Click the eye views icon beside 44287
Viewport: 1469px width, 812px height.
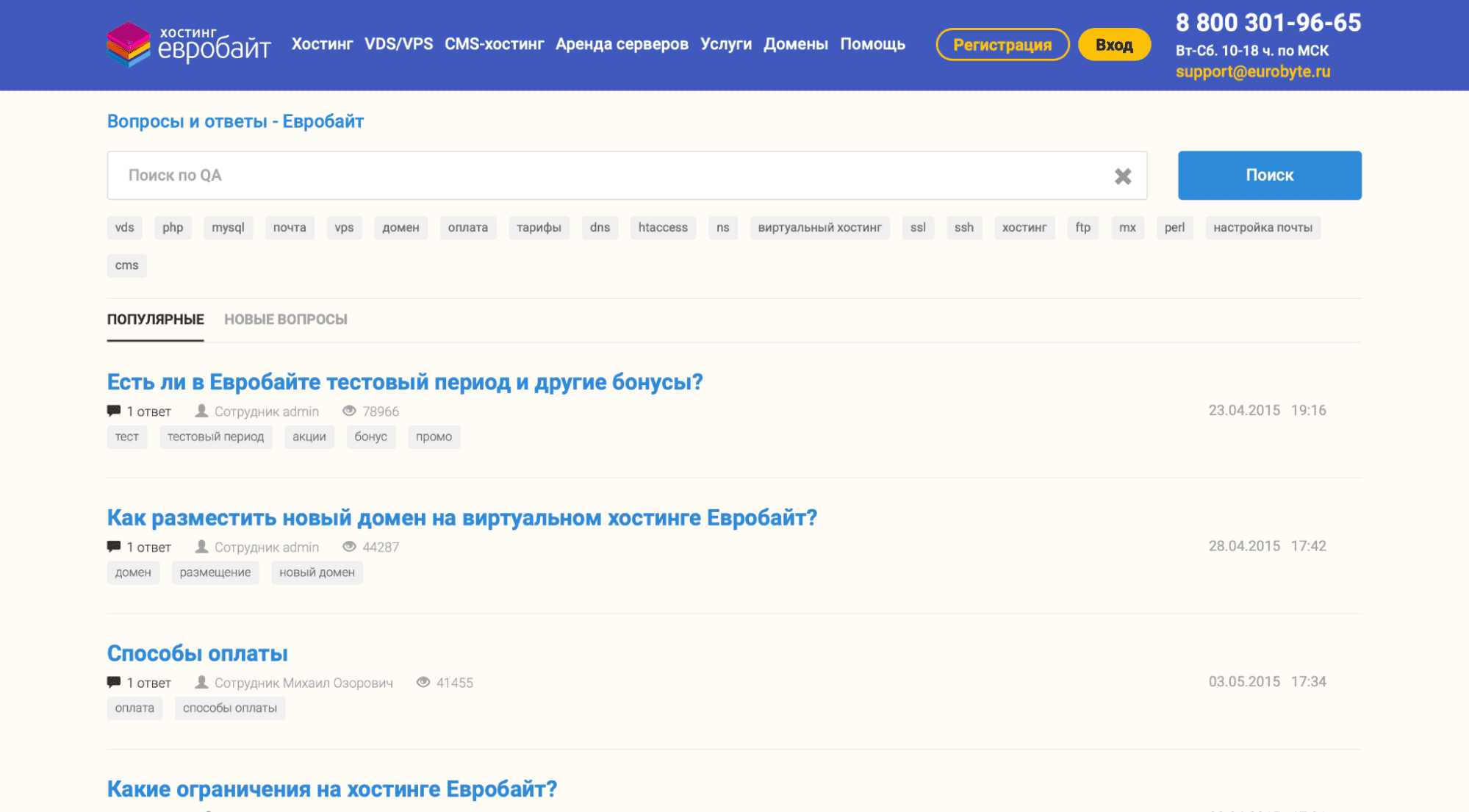point(349,547)
